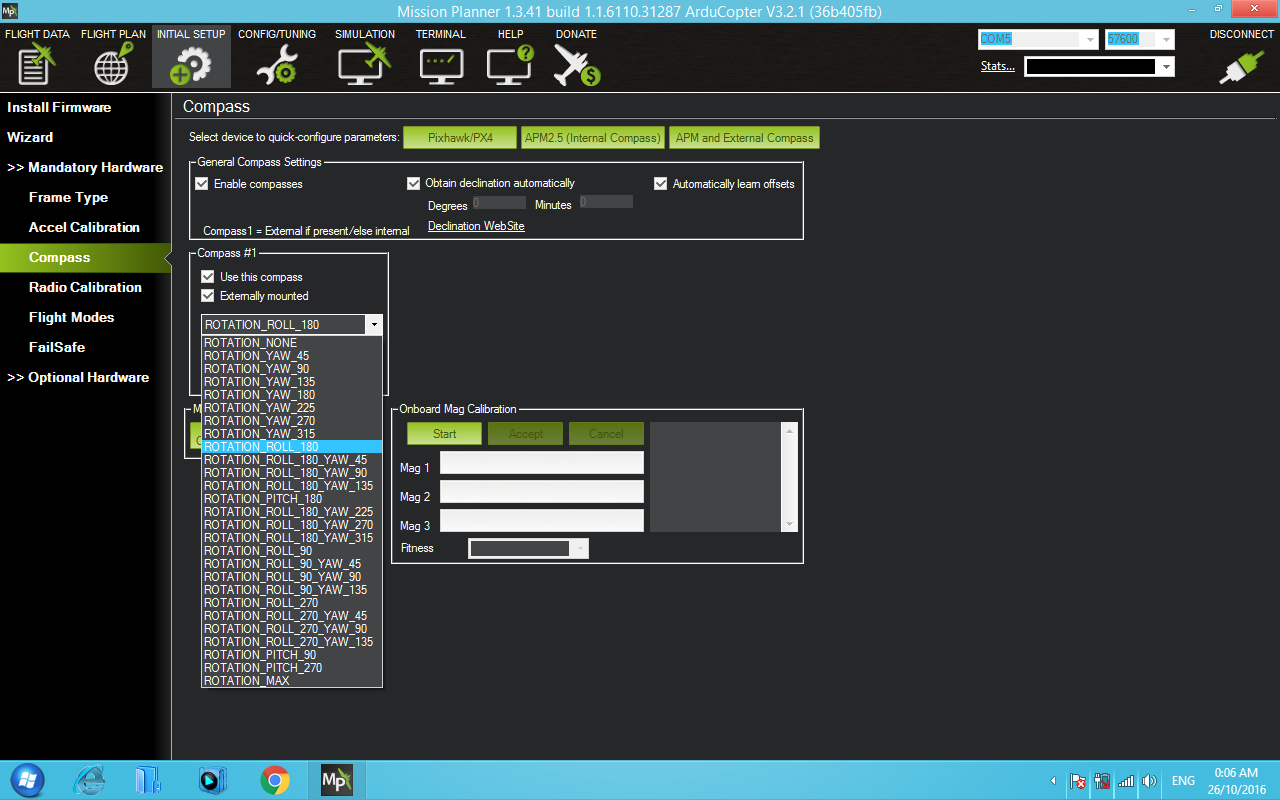Select ROTATION_MAX option
Screen dimensions: 1280x800
tap(292, 681)
